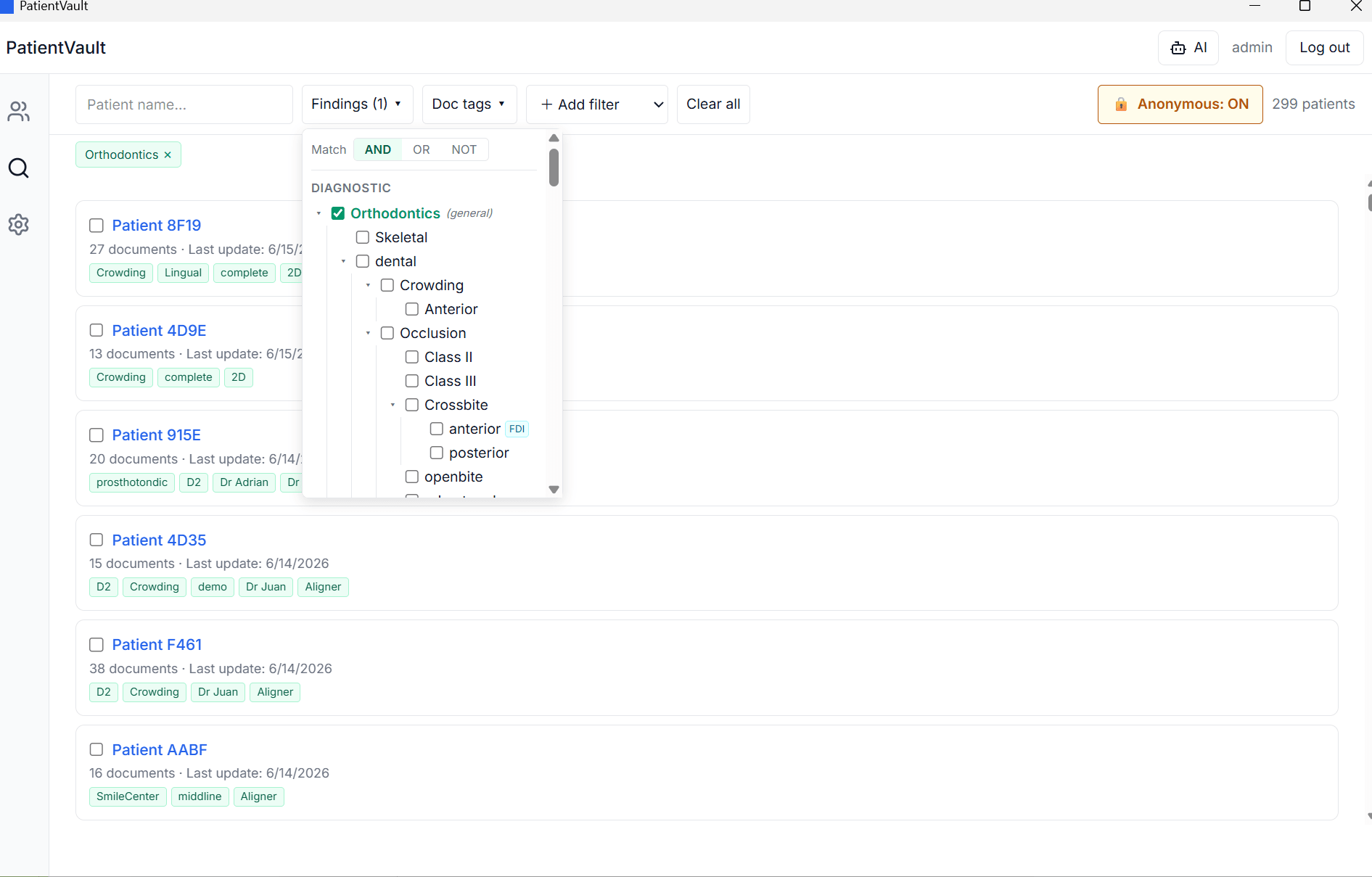Viewport: 1372px width, 877px height.
Task: Select the Patient 4D35 checkbox
Action: pyautogui.click(x=96, y=540)
